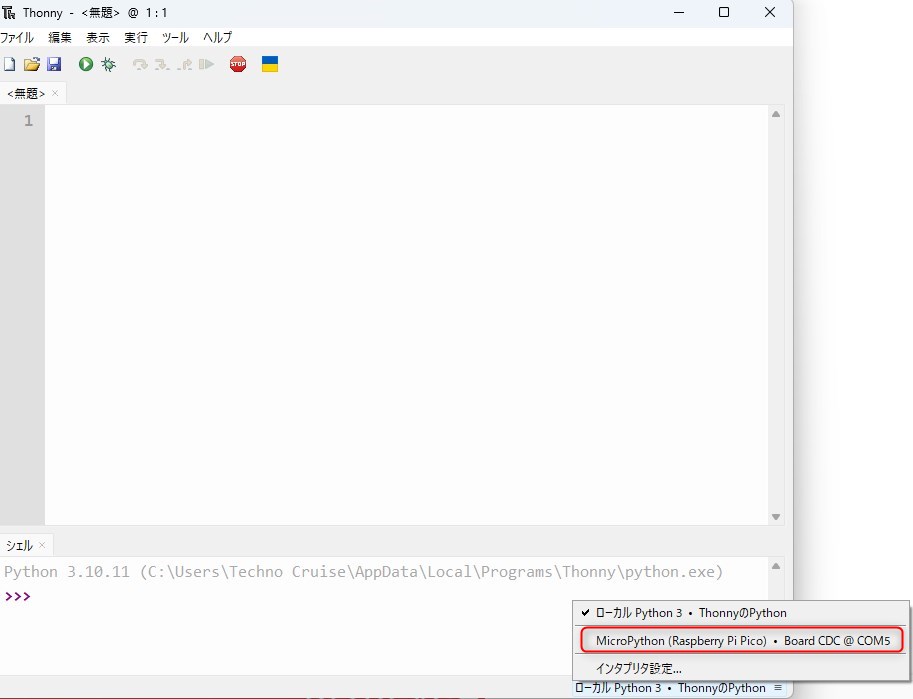Screen dimensions: 913x699
Task: Click shell scrollbar up arrow
Action: 776,566
